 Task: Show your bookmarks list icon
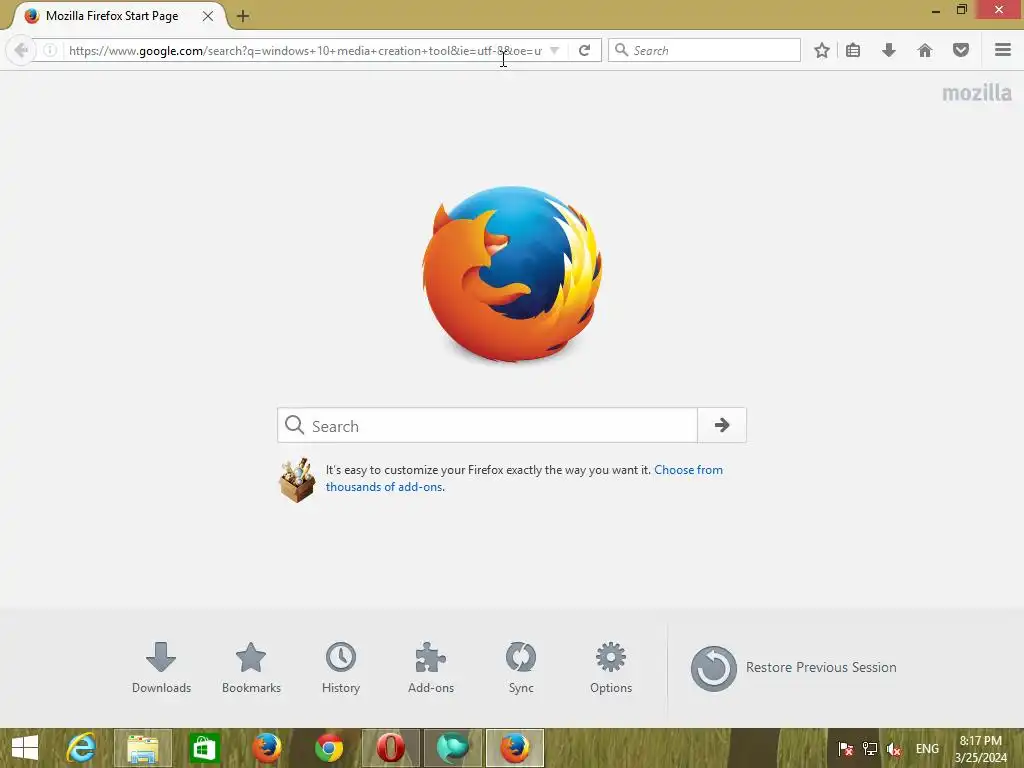click(x=853, y=50)
